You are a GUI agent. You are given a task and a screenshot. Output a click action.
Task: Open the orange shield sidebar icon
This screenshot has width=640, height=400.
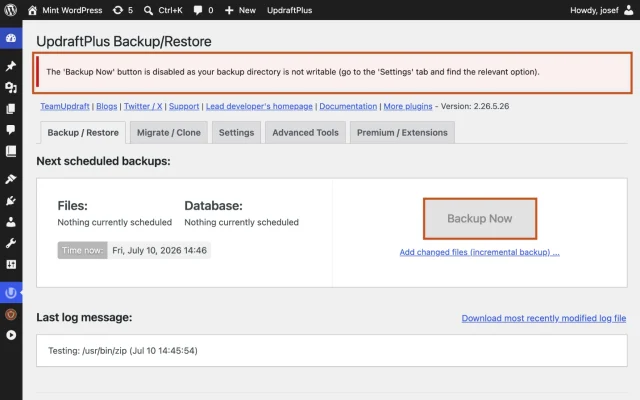pyautogui.click(x=11, y=314)
